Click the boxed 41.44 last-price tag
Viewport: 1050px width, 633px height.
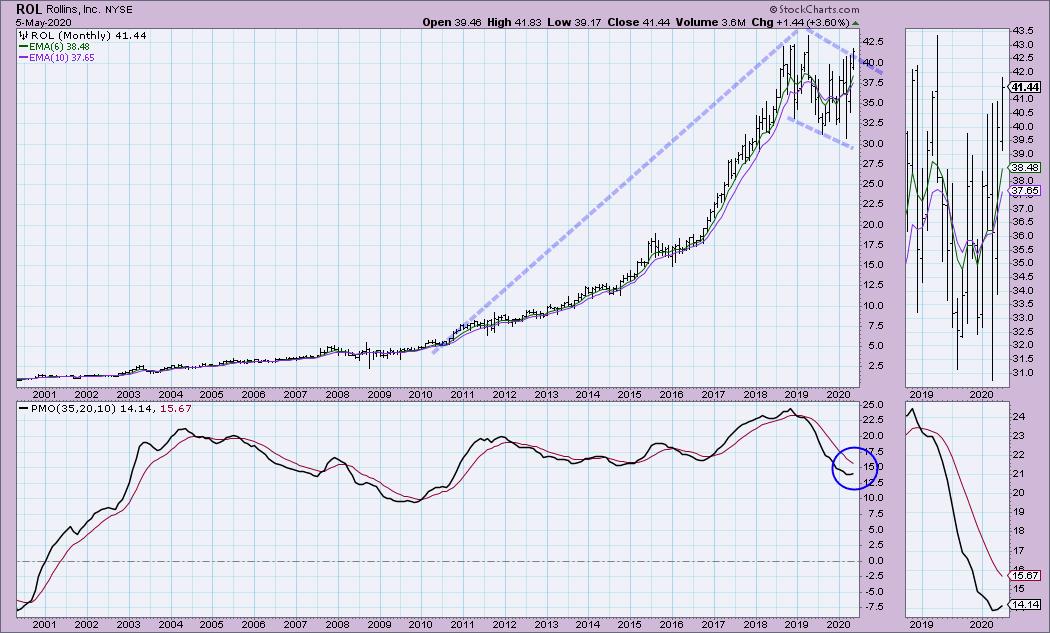(1026, 87)
